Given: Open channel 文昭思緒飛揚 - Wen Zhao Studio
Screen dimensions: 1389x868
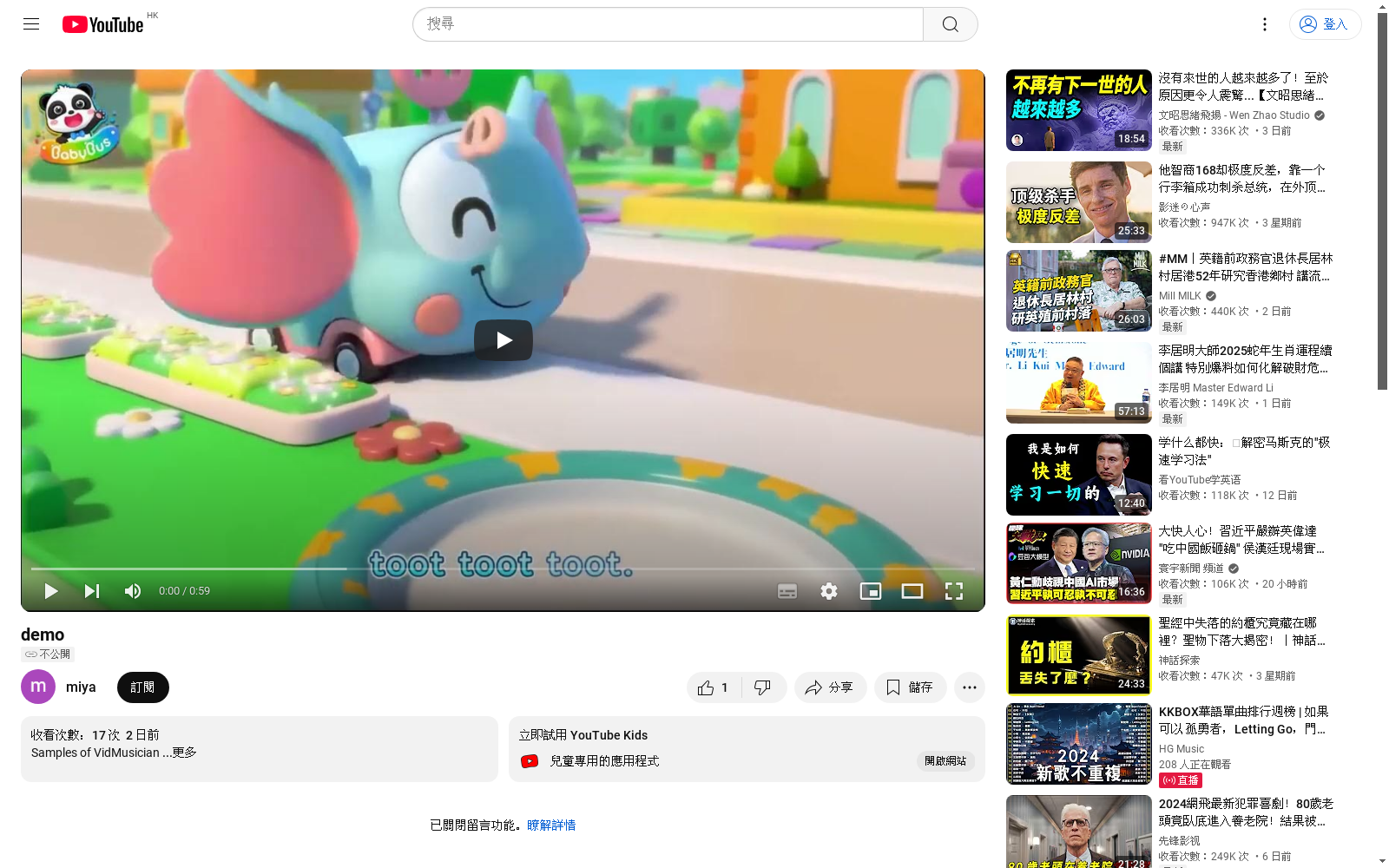Looking at the screenshot, I should (x=1234, y=115).
